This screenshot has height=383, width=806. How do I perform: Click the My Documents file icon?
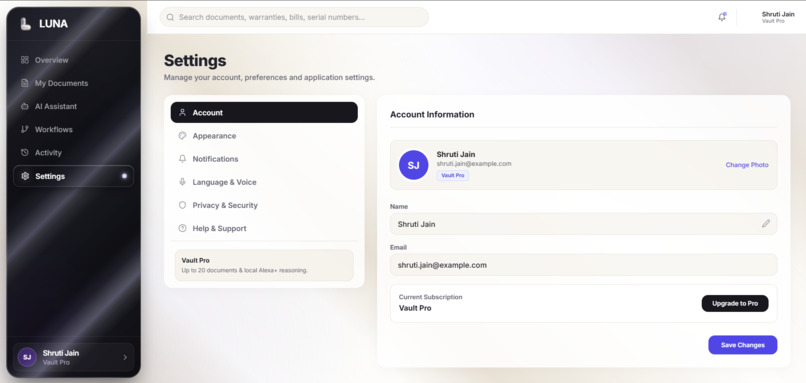pos(25,83)
